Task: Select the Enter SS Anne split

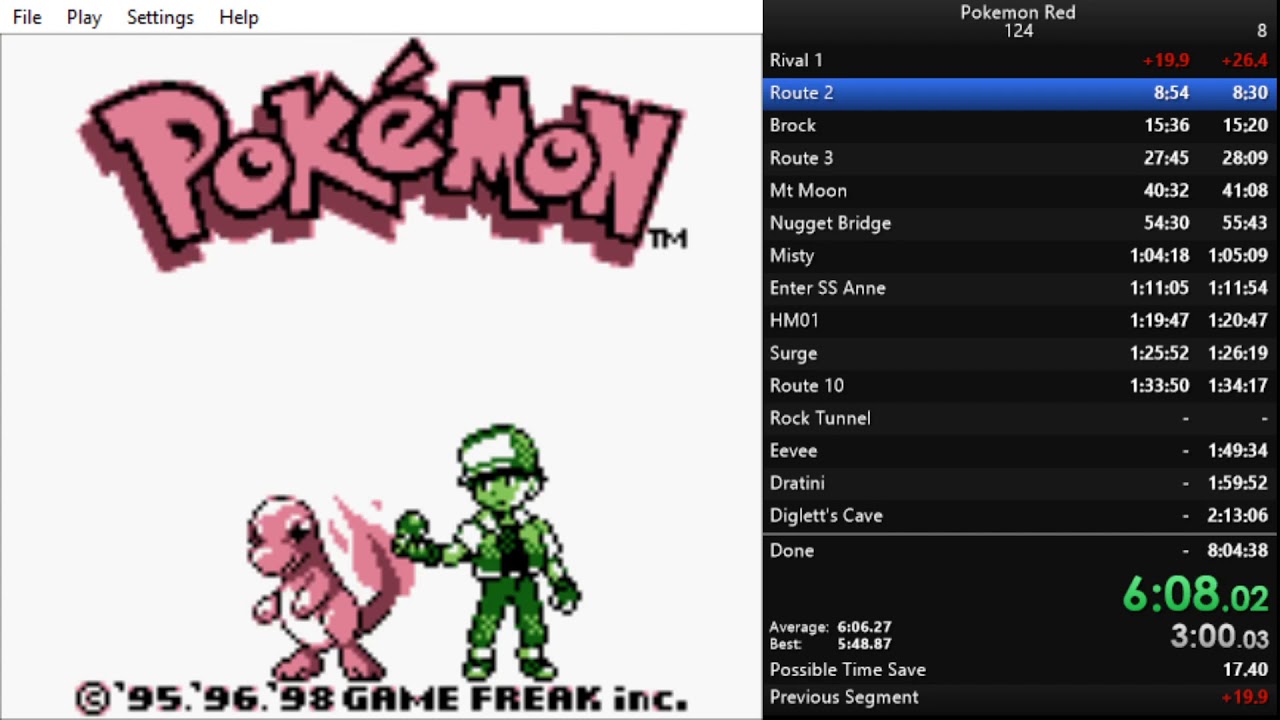Action: [1021, 288]
